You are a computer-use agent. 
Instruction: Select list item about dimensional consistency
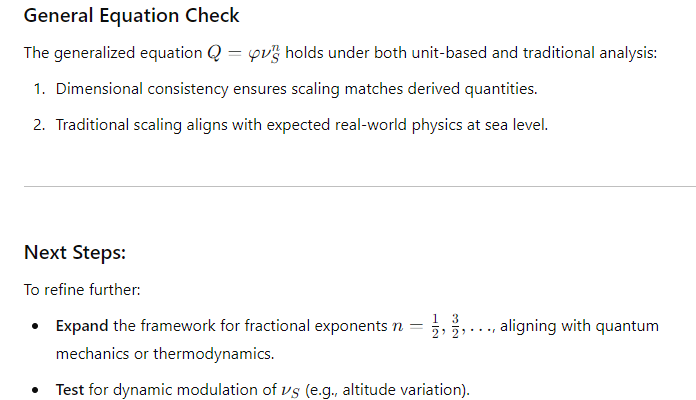[296, 89]
